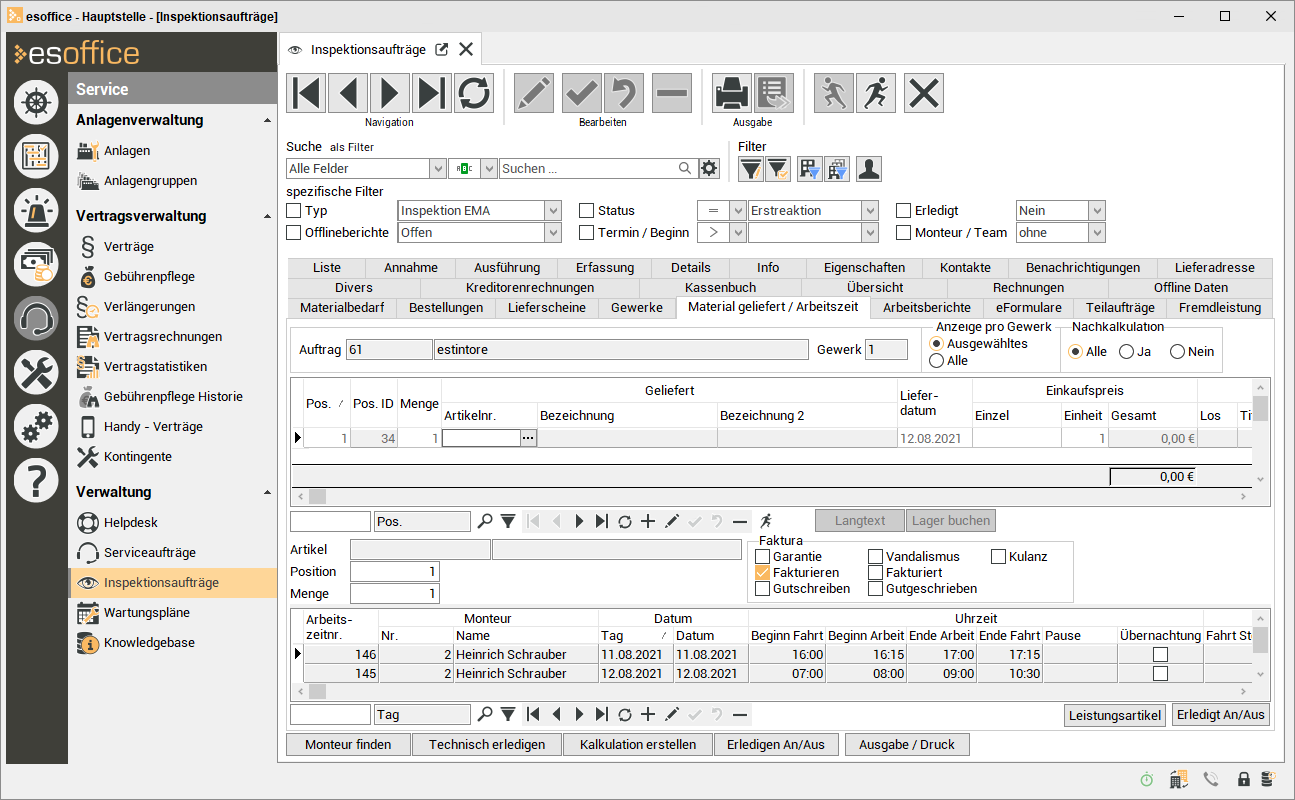Image resolution: width=1295 pixels, height=800 pixels.
Task: Open the headset Service module in sidebar
Action: (36, 320)
